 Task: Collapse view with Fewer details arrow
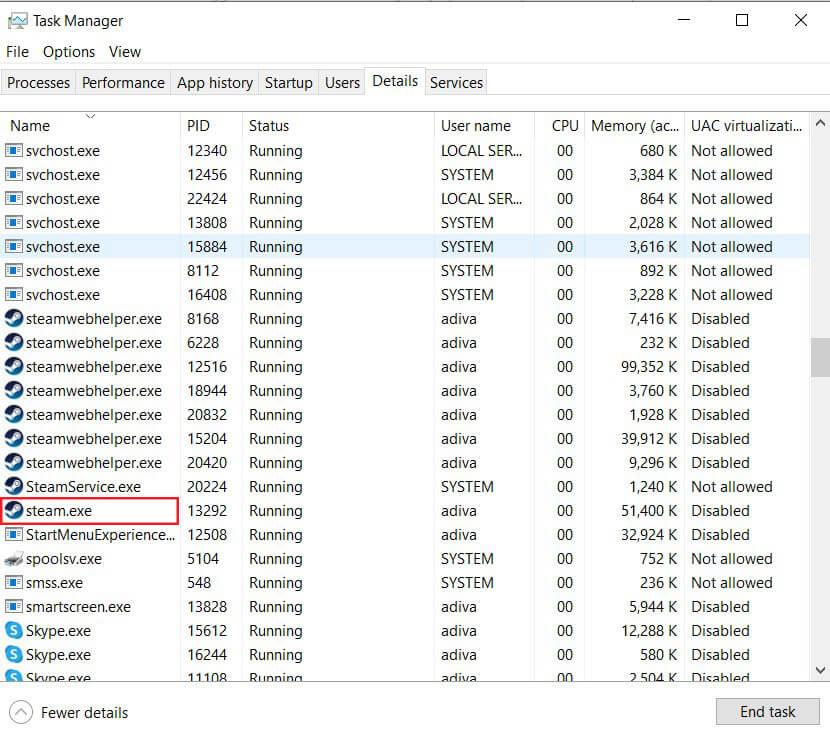coord(21,713)
